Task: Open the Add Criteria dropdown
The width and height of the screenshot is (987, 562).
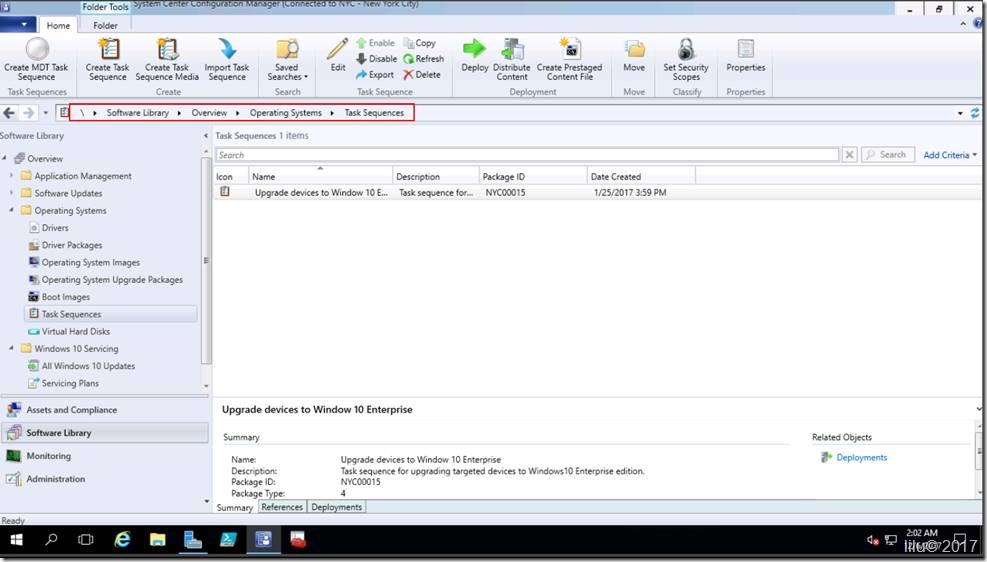Action: 950,155
